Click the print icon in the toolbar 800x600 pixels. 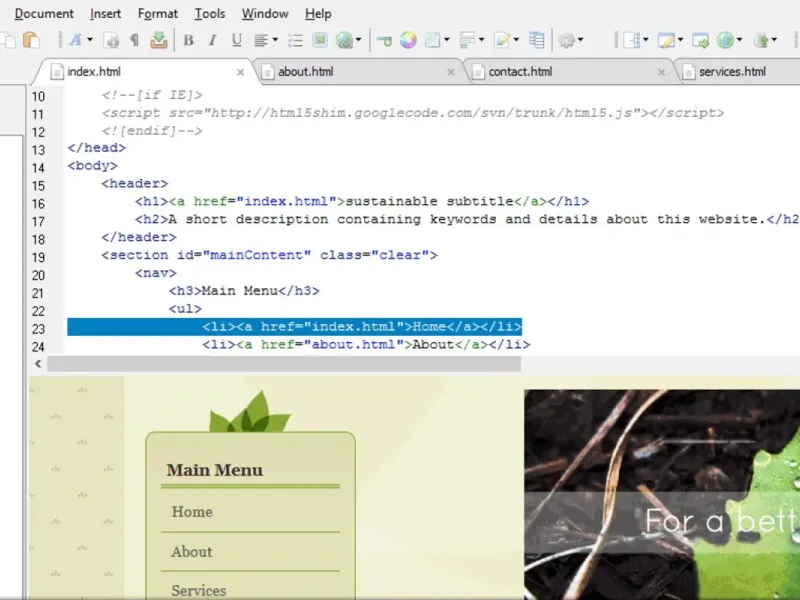(112, 41)
